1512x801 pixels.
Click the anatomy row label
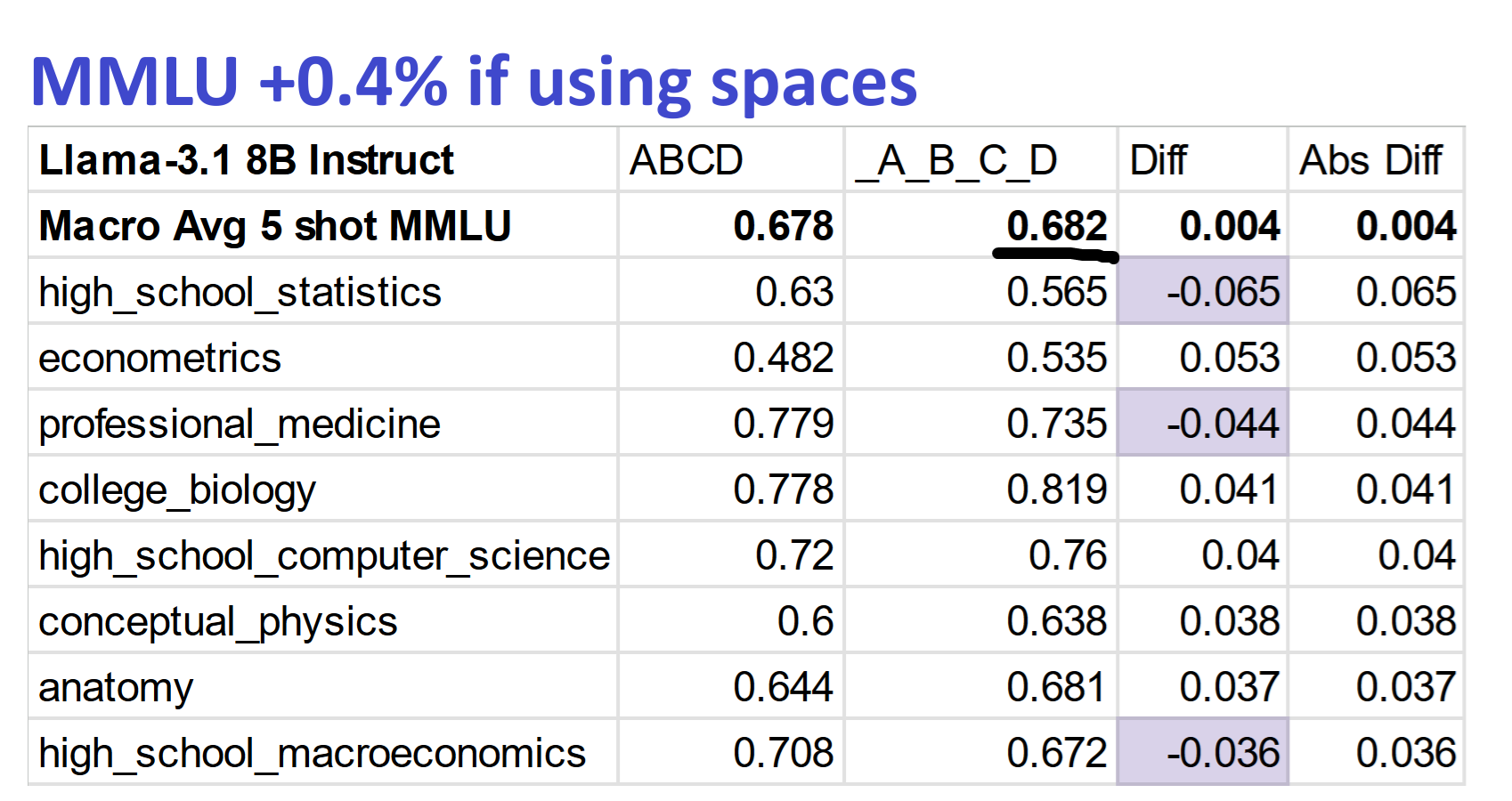tap(116, 687)
